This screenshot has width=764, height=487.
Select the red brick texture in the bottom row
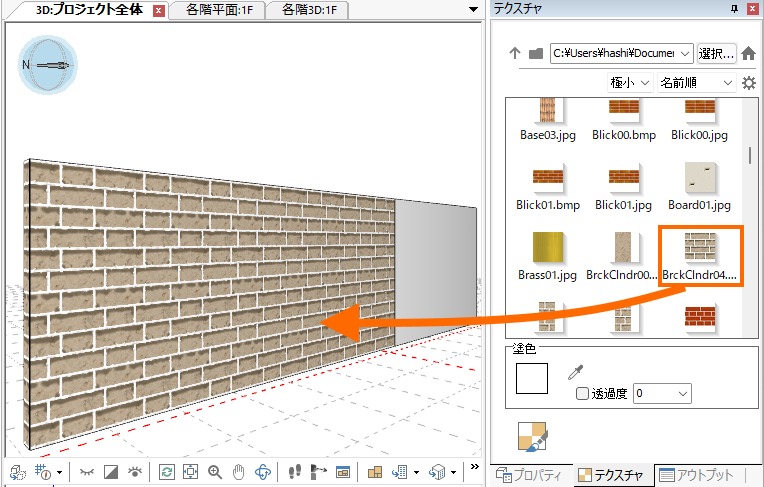click(700, 317)
